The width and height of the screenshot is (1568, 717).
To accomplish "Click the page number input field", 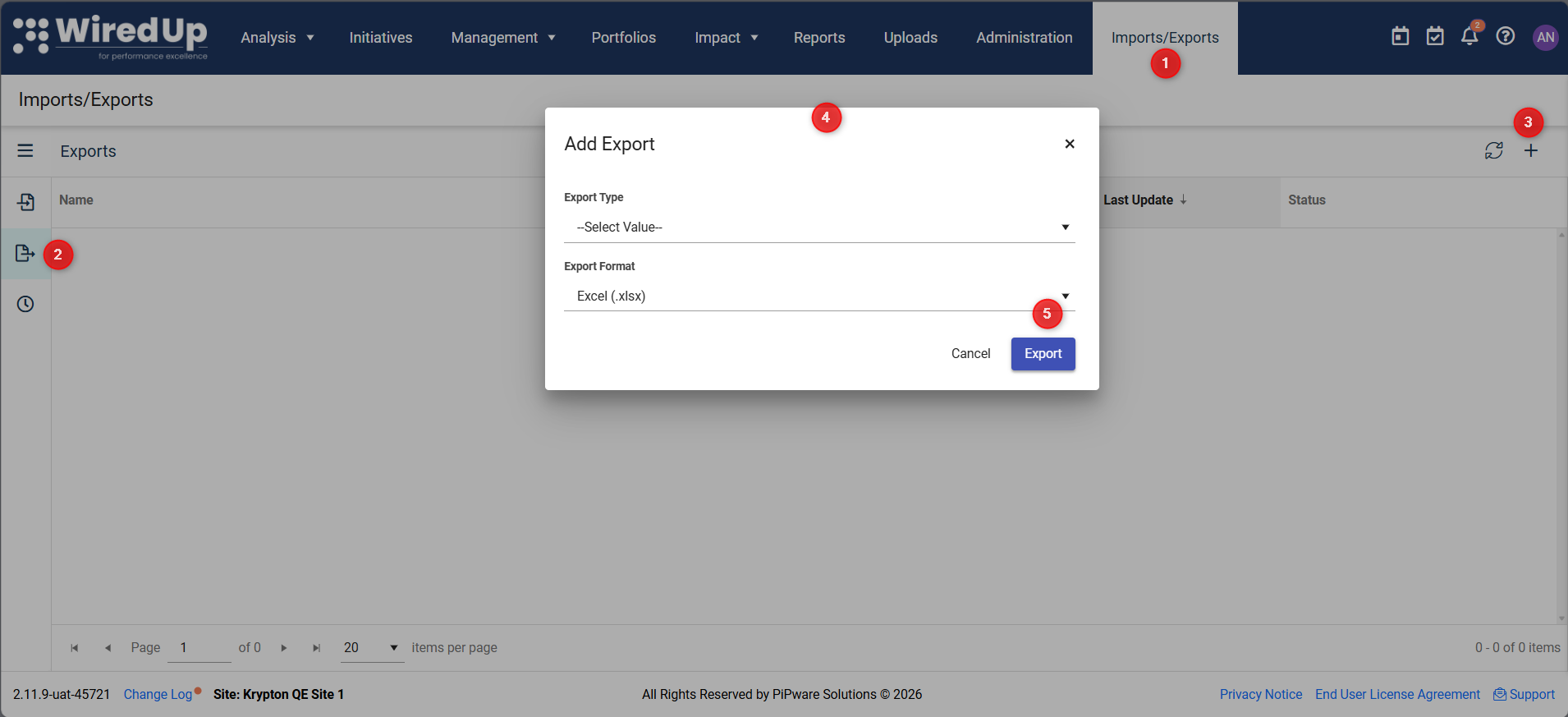I will [199, 648].
